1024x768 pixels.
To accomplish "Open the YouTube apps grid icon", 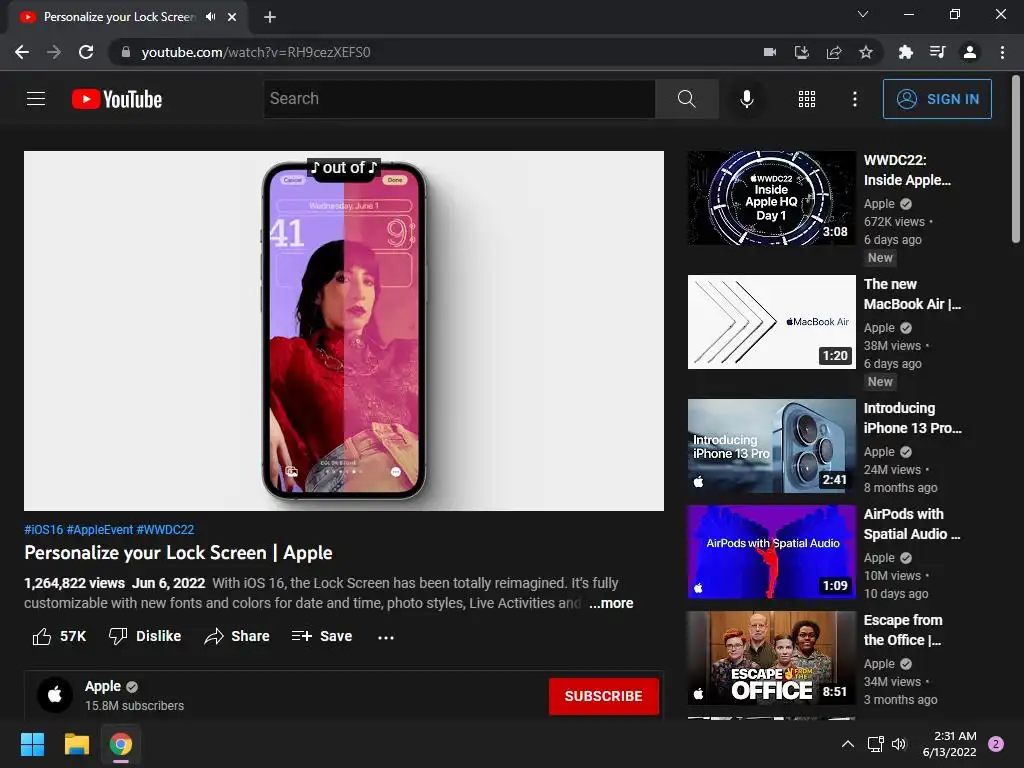I will (x=807, y=99).
